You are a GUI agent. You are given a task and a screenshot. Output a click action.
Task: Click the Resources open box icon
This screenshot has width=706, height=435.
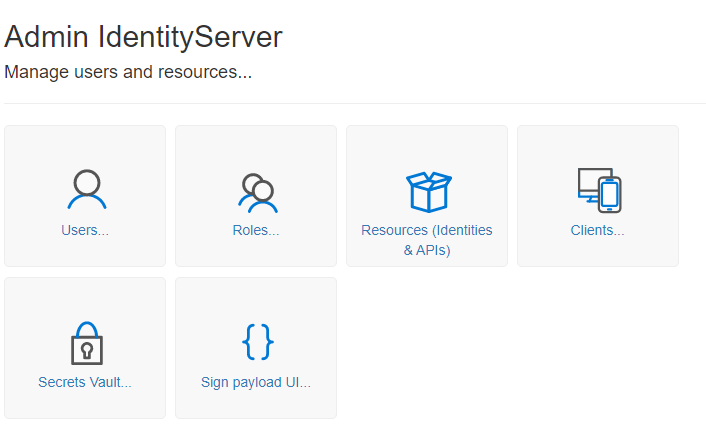429,192
